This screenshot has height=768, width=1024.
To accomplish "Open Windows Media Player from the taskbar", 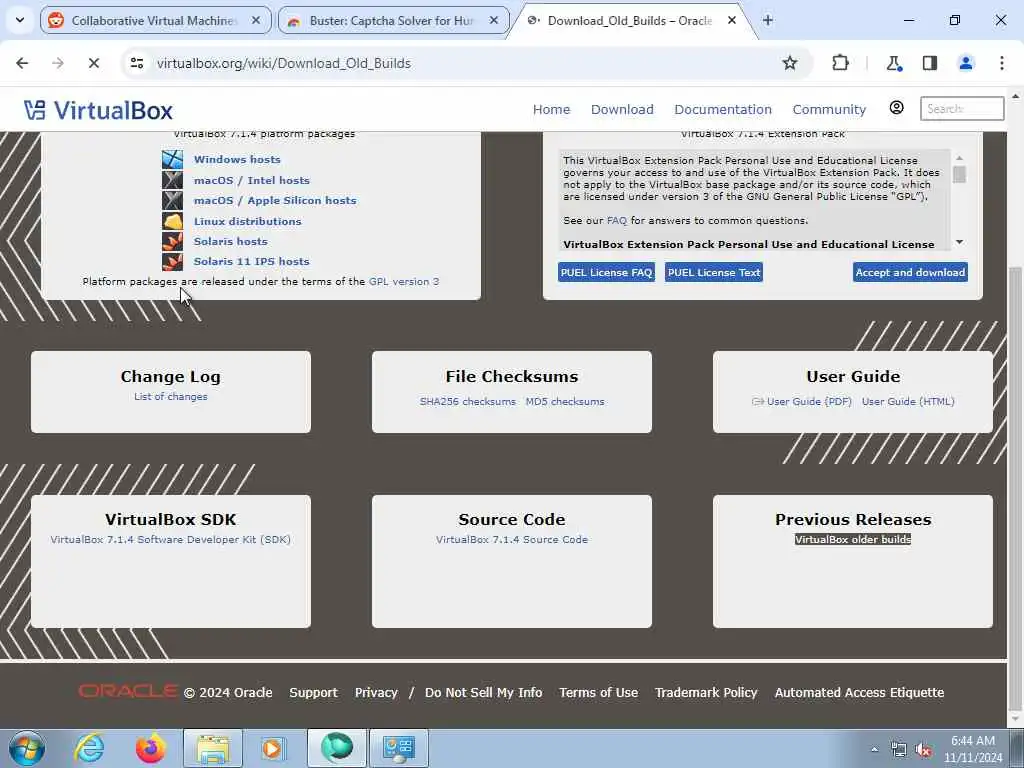I will (272, 748).
